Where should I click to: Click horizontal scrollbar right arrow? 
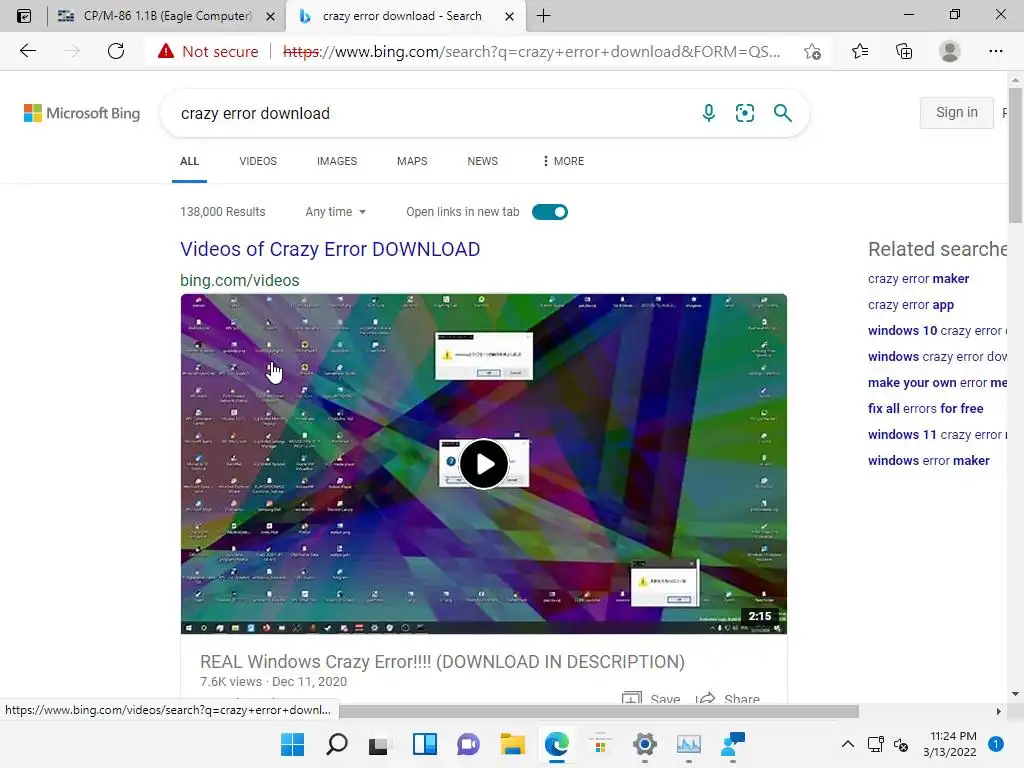(x=998, y=711)
